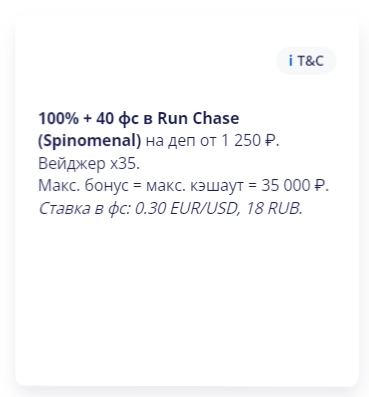Click the "40 фс" free spins text
This screenshot has height=397, width=369.
117,119
